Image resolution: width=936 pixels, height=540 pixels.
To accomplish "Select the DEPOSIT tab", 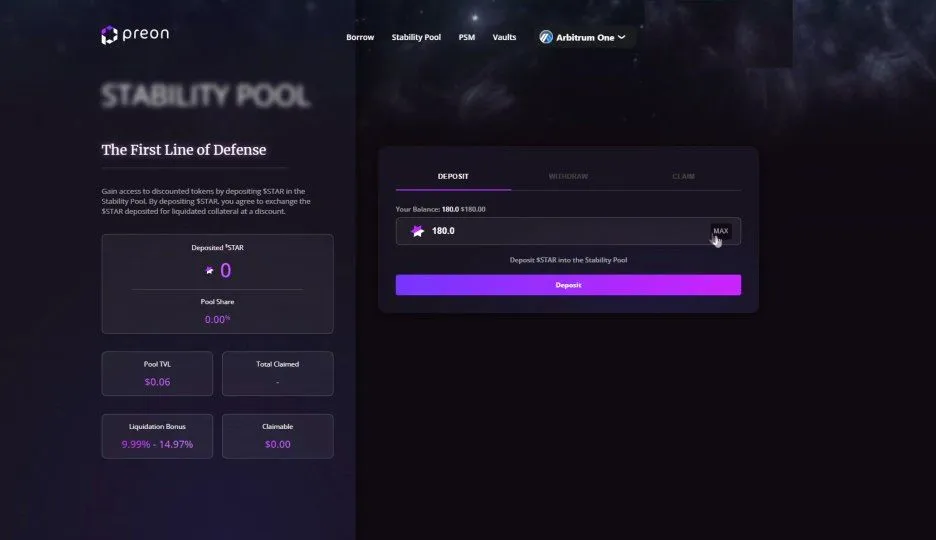I will [x=453, y=177].
